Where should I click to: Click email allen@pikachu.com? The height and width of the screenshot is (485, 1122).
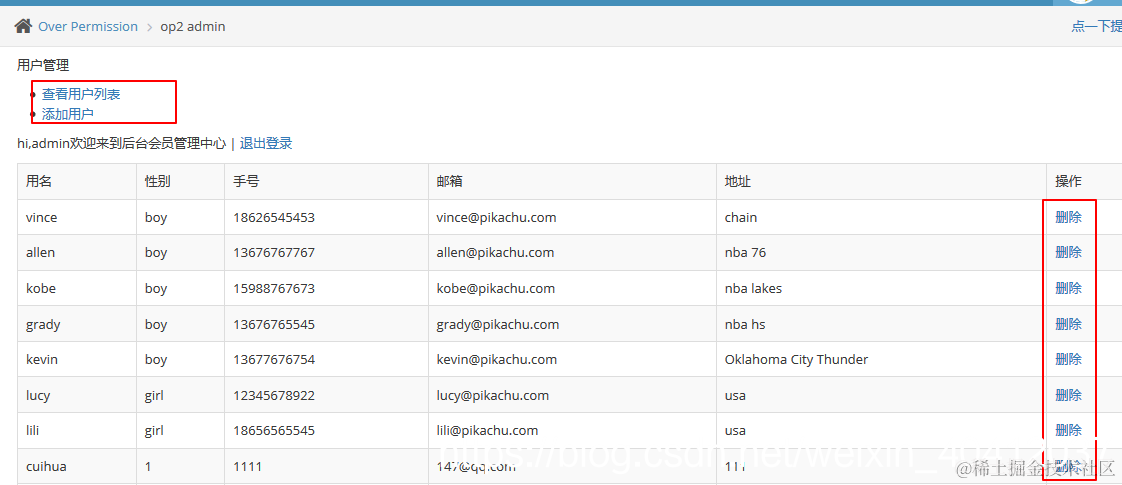pyautogui.click(x=494, y=253)
